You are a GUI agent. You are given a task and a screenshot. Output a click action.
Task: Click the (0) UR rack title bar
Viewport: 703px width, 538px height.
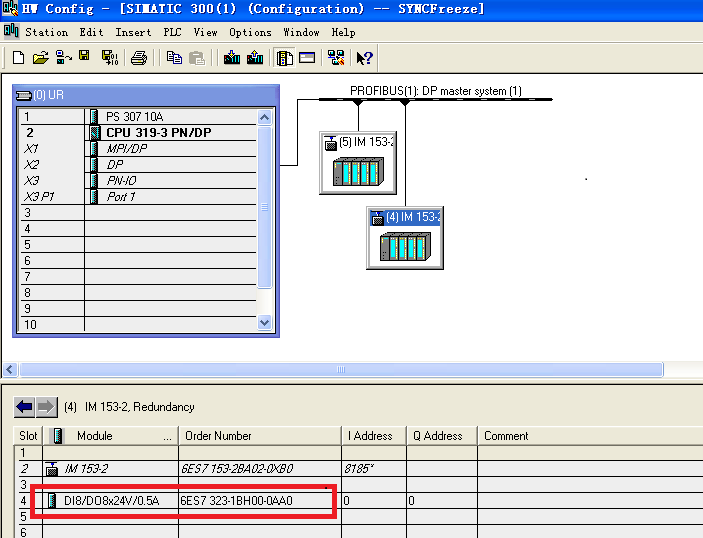pos(146,95)
